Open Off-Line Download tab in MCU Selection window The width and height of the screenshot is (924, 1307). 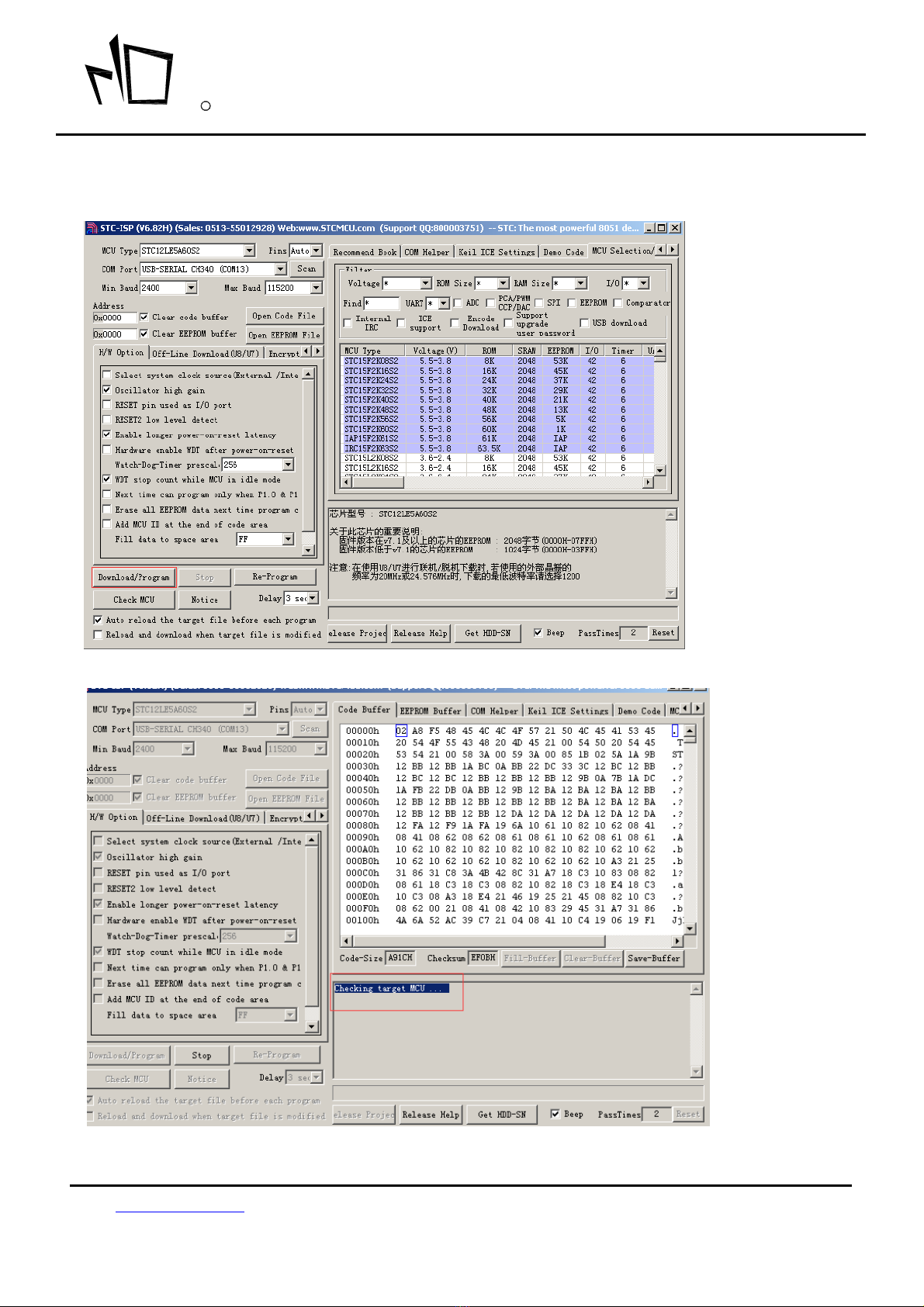pyautogui.click(x=206, y=354)
